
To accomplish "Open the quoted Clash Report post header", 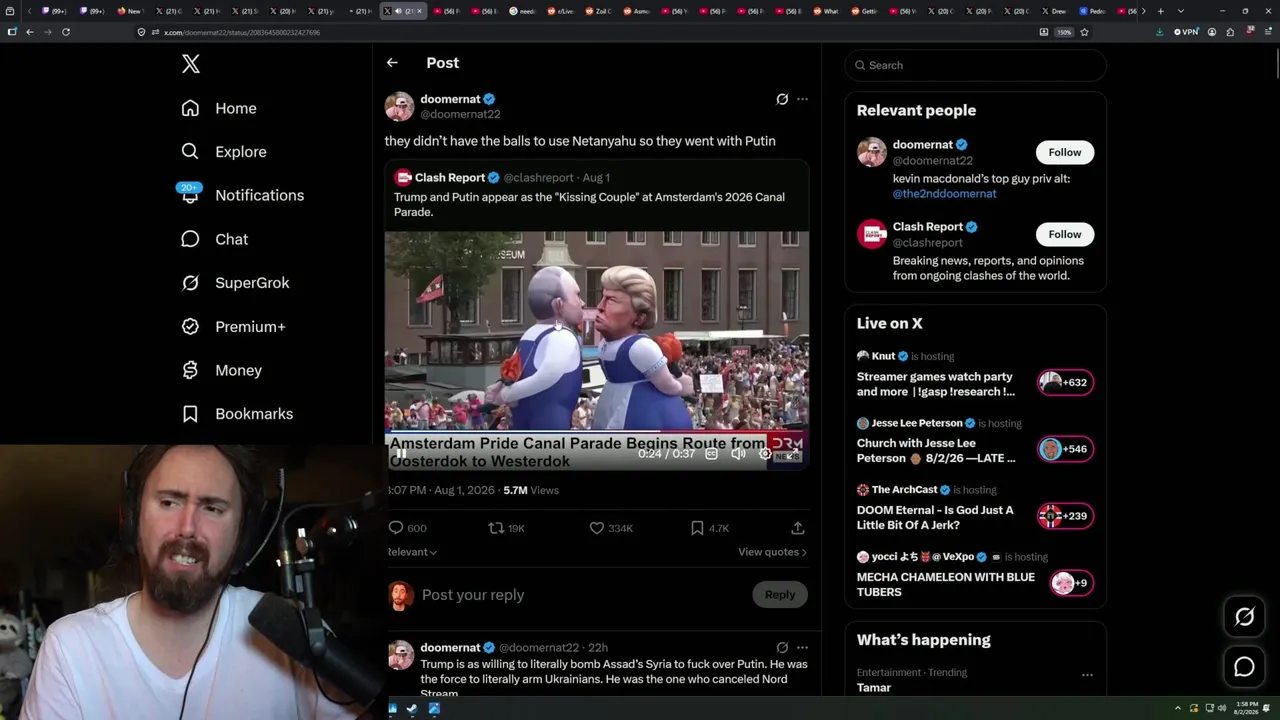I will (502, 178).
